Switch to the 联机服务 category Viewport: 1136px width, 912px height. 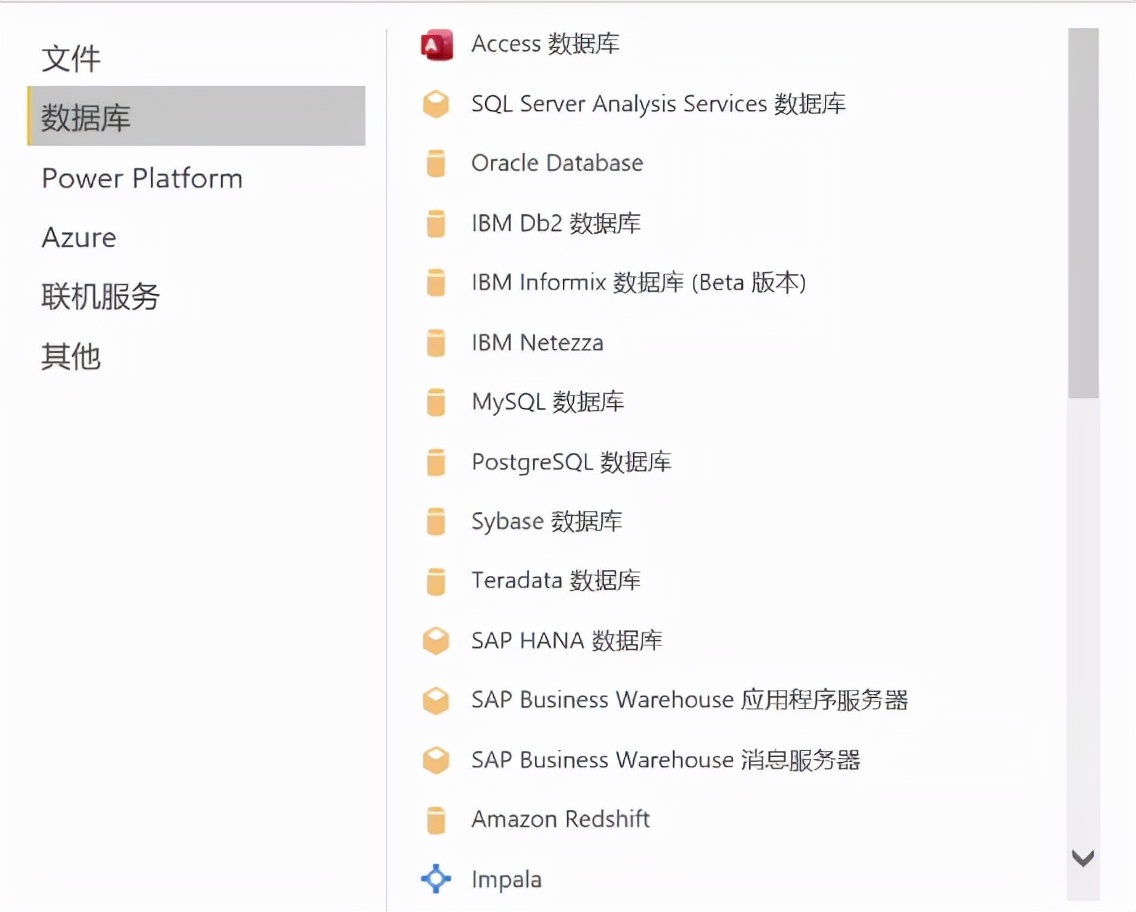coord(101,296)
